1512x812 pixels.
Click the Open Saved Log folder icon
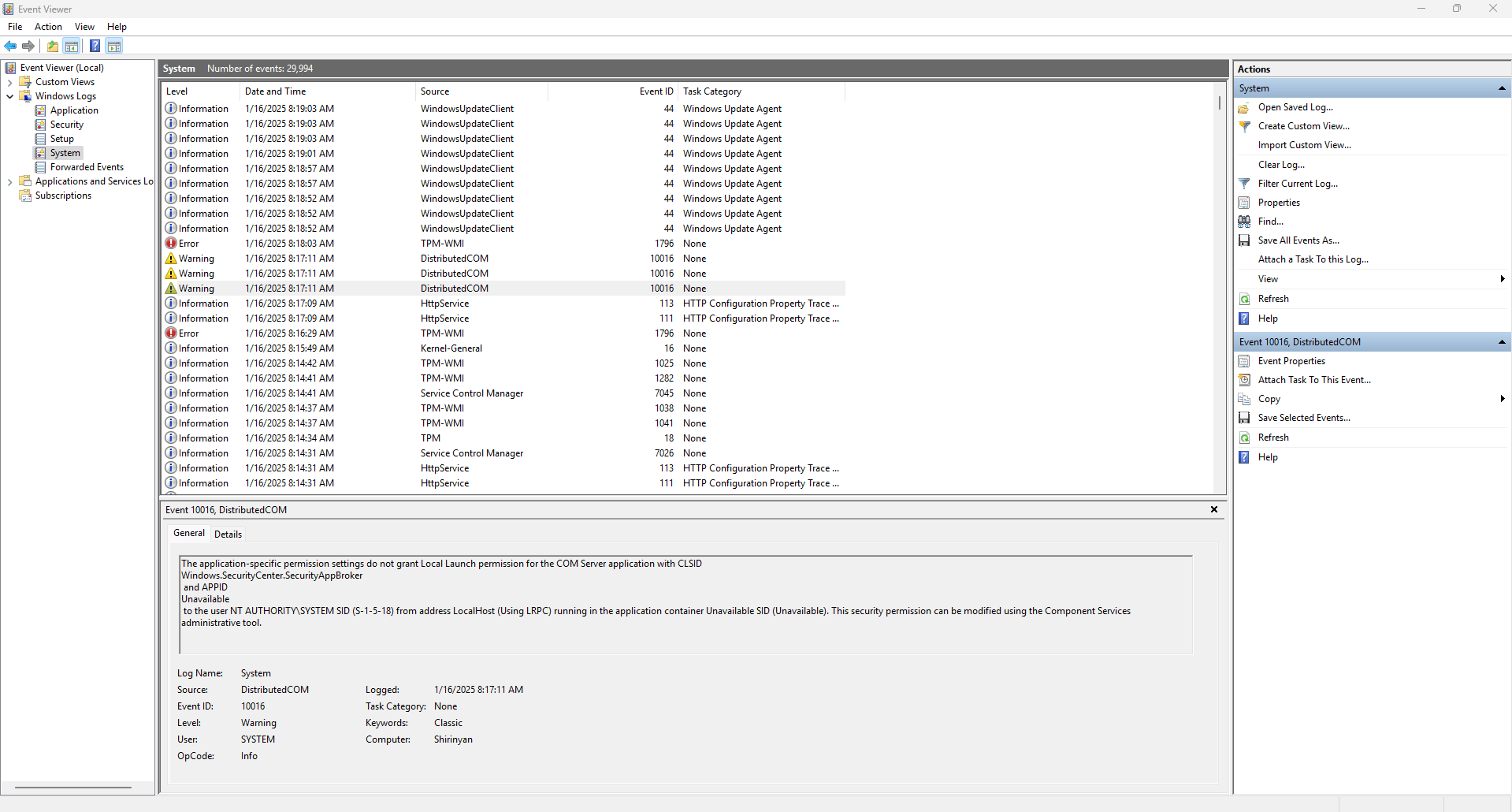pos(1244,108)
